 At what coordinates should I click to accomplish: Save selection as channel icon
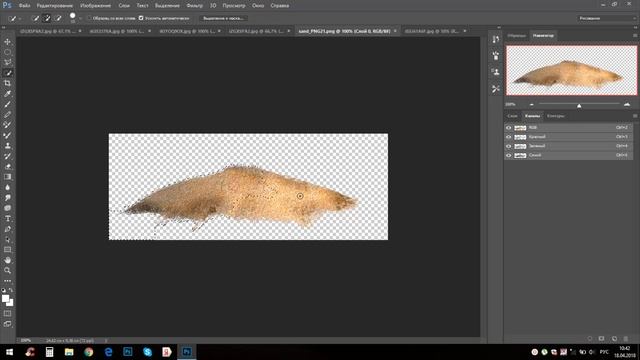click(x=602, y=339)
